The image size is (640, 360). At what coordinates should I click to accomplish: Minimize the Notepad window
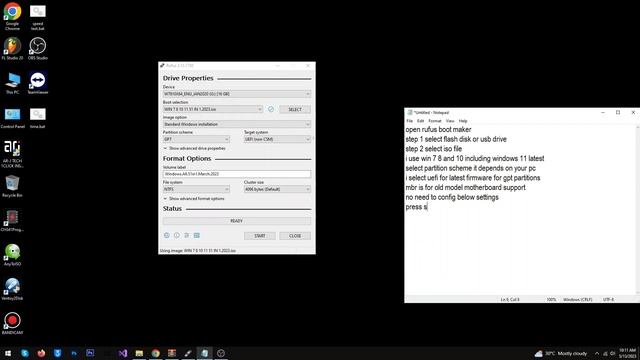point(603,112)
